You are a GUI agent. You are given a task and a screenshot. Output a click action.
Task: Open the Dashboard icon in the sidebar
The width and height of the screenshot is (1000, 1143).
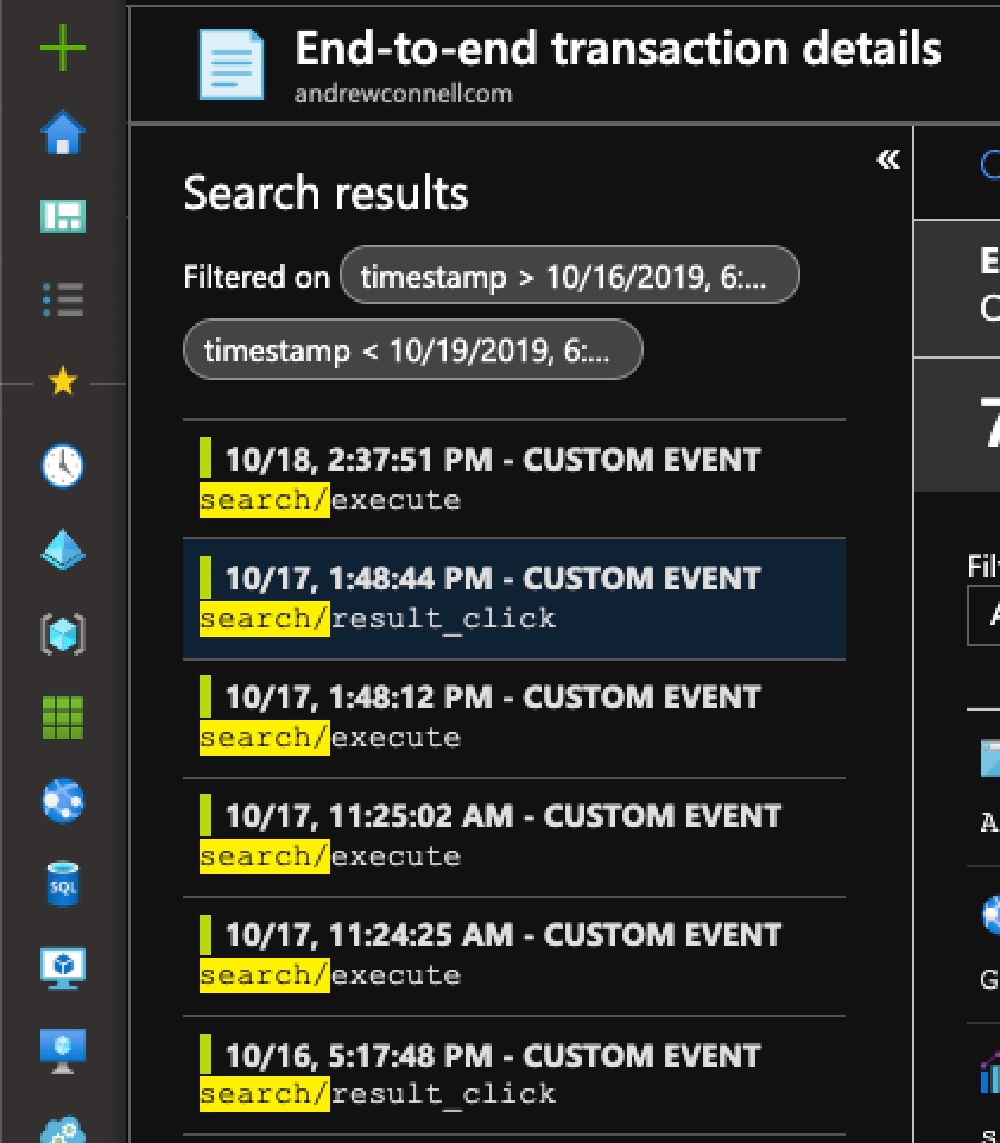pos(62,214)
